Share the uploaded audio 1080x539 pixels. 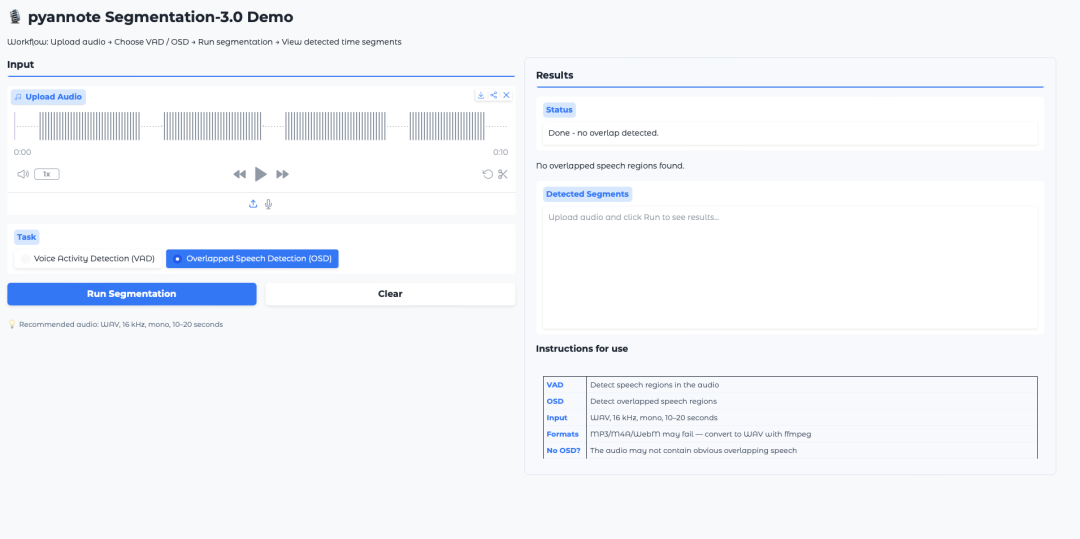pyautogui.click(x=494, y=95)
